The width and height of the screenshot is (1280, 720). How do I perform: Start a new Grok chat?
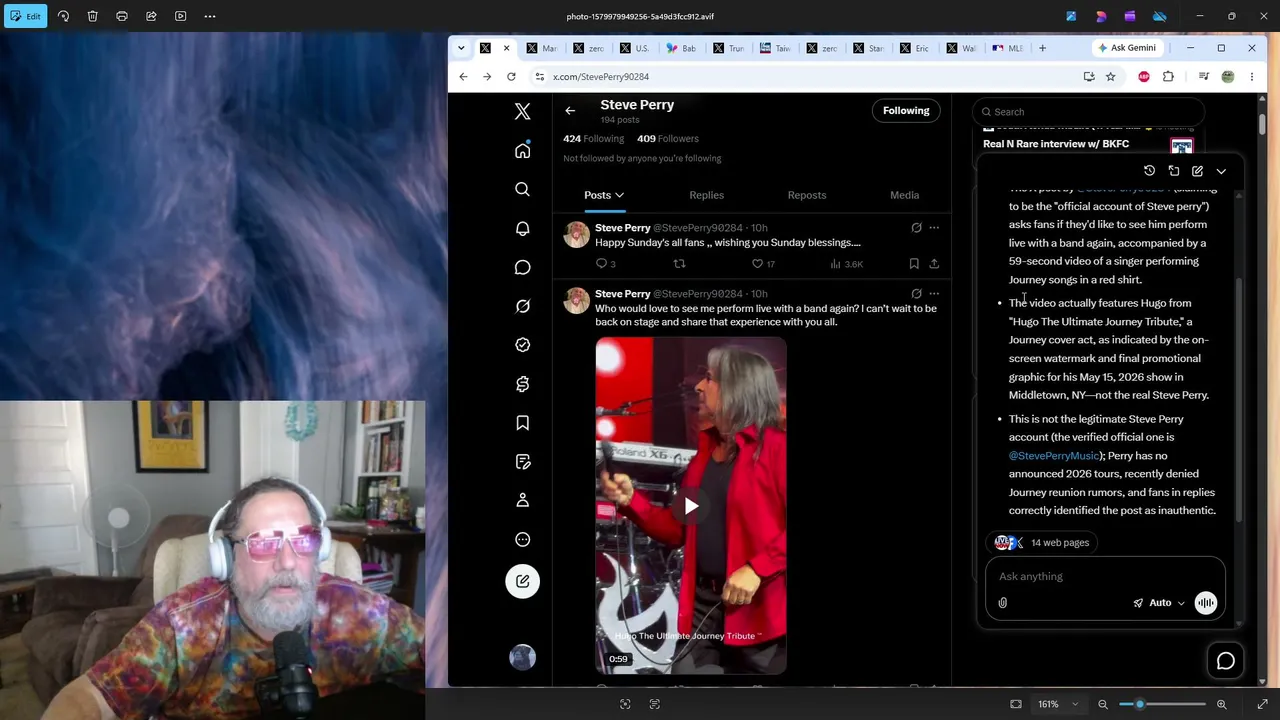click(x=1197, y=171)
